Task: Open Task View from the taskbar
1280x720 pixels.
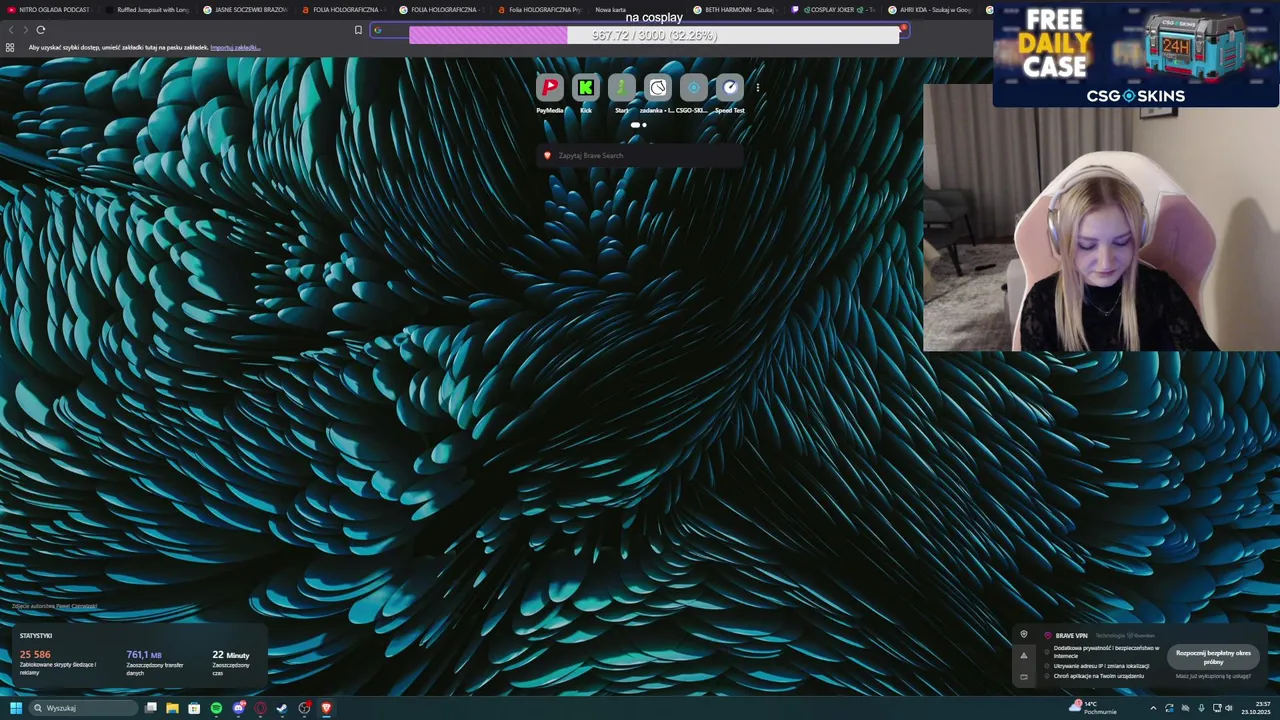Action: tap(151, 708)
